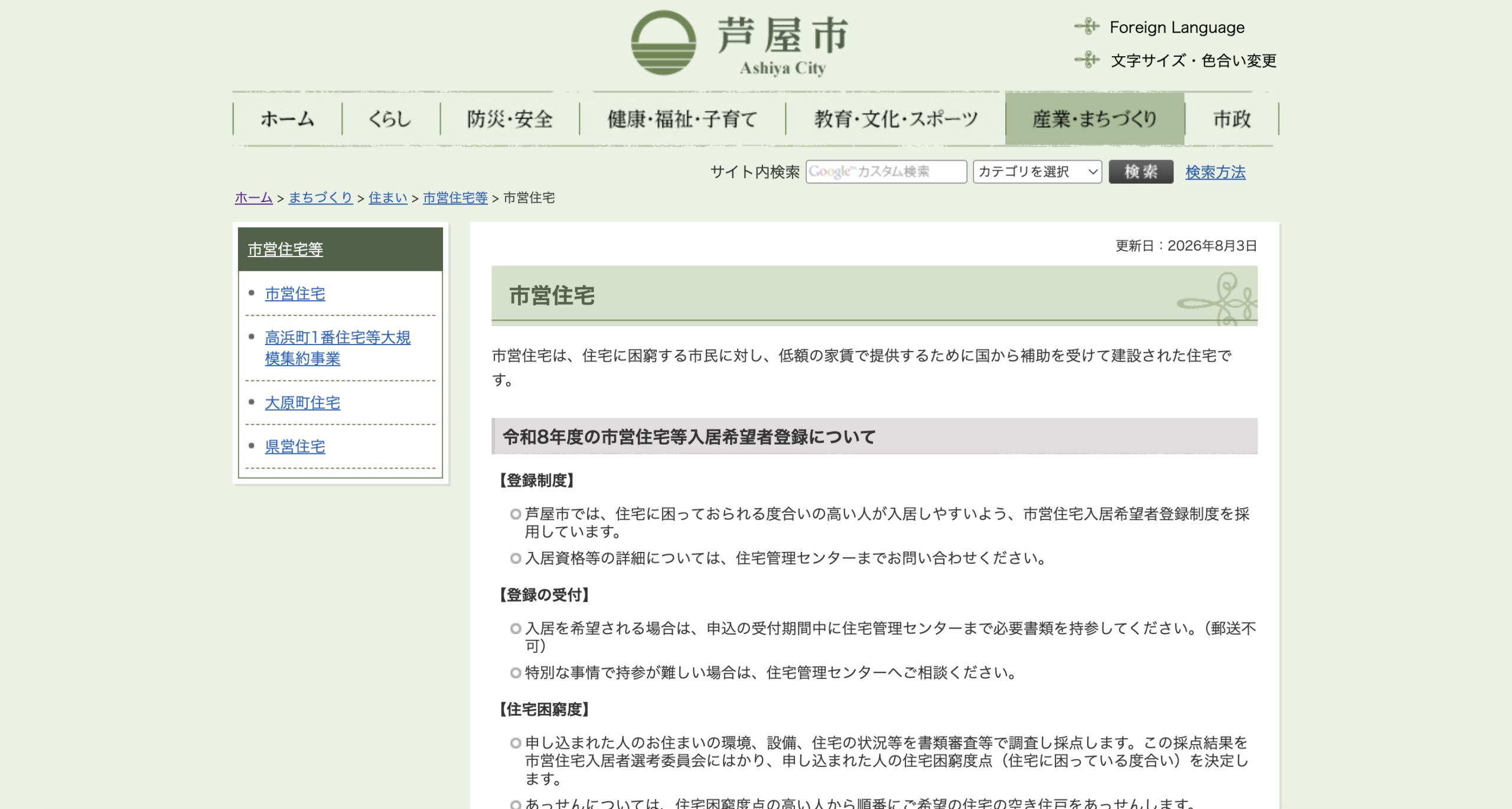
Task: Click 市営住宅 at the breadcrumb end
Action: tap(529, 198)
